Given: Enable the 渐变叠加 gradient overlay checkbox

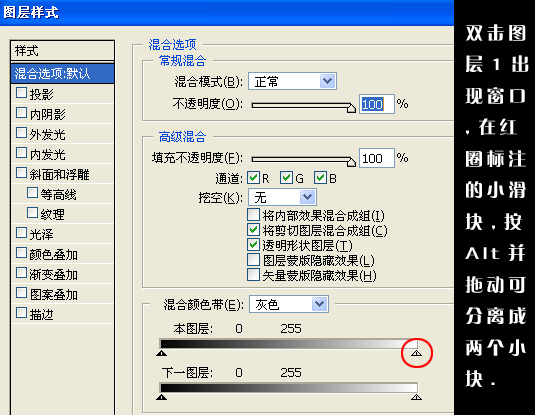Looking at the screenshot, I should coord(21,273).
